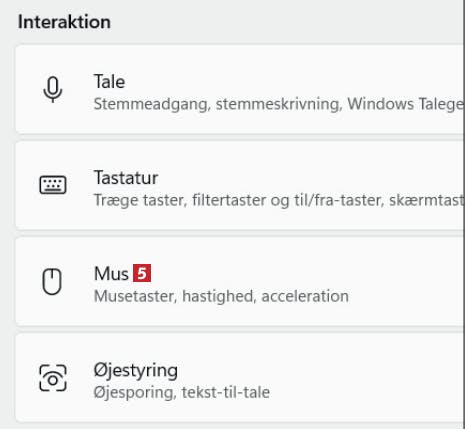Click the Stemmeadgang, stemmeskrivning description text
This screenshot has width=465, height=429.
(x=217, y=104)
